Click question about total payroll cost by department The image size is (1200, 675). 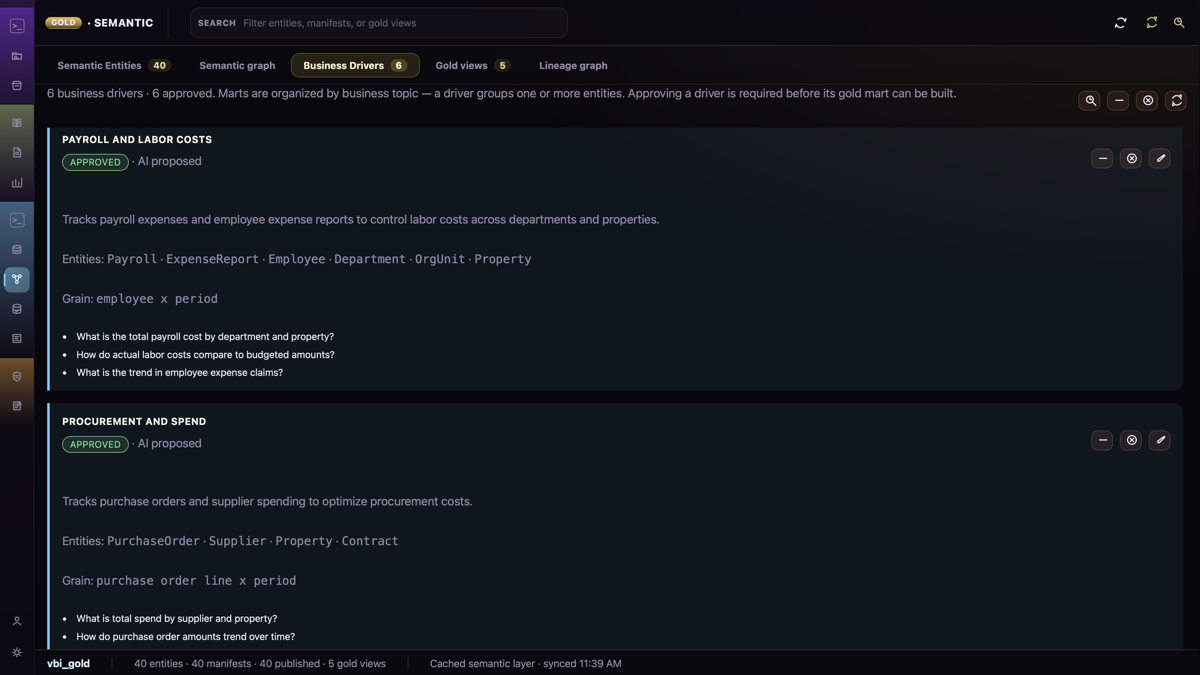(205, 337)
